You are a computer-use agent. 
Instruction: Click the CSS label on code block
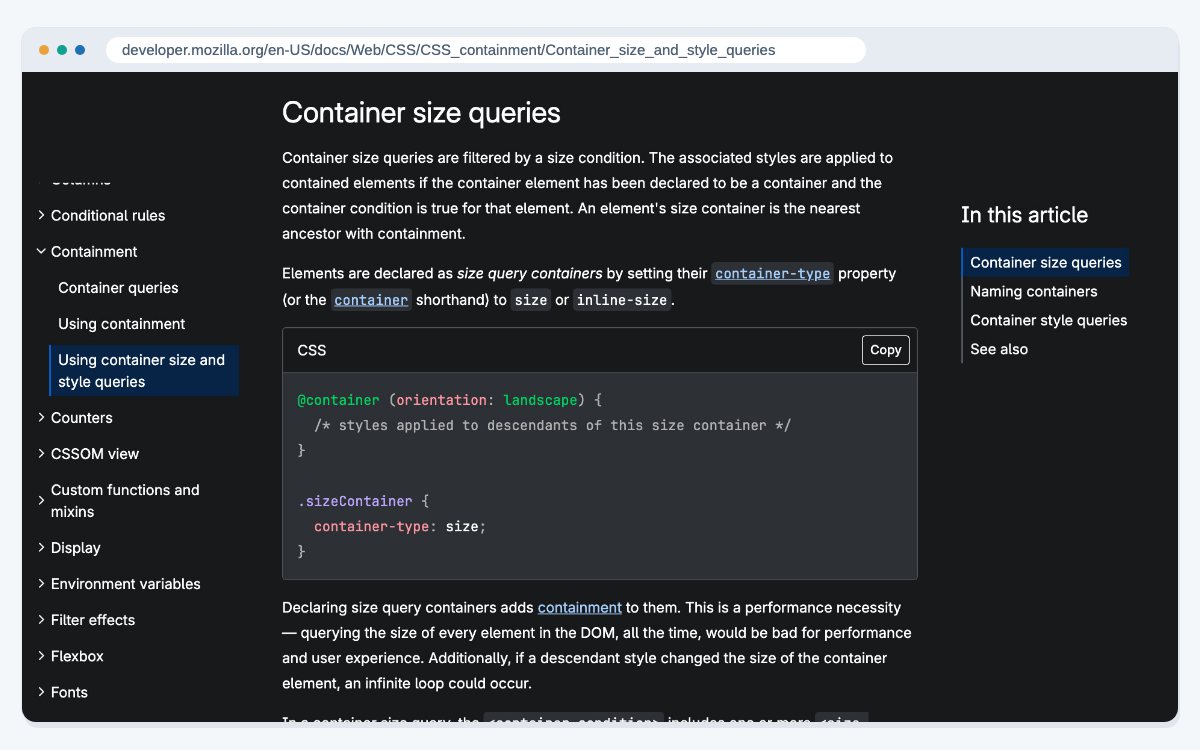point(312,350)
